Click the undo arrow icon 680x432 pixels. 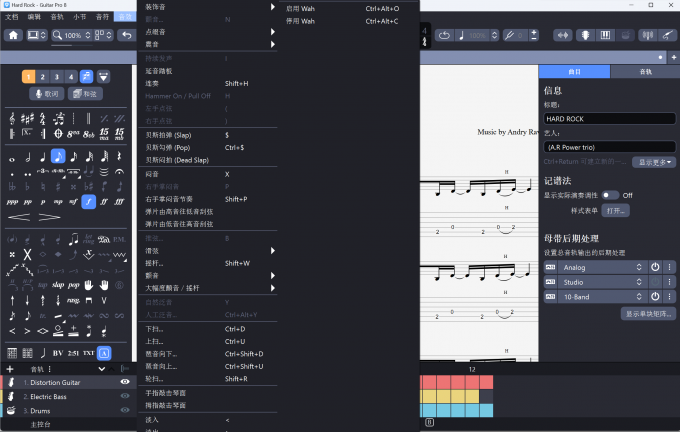[x=126, y=35]
